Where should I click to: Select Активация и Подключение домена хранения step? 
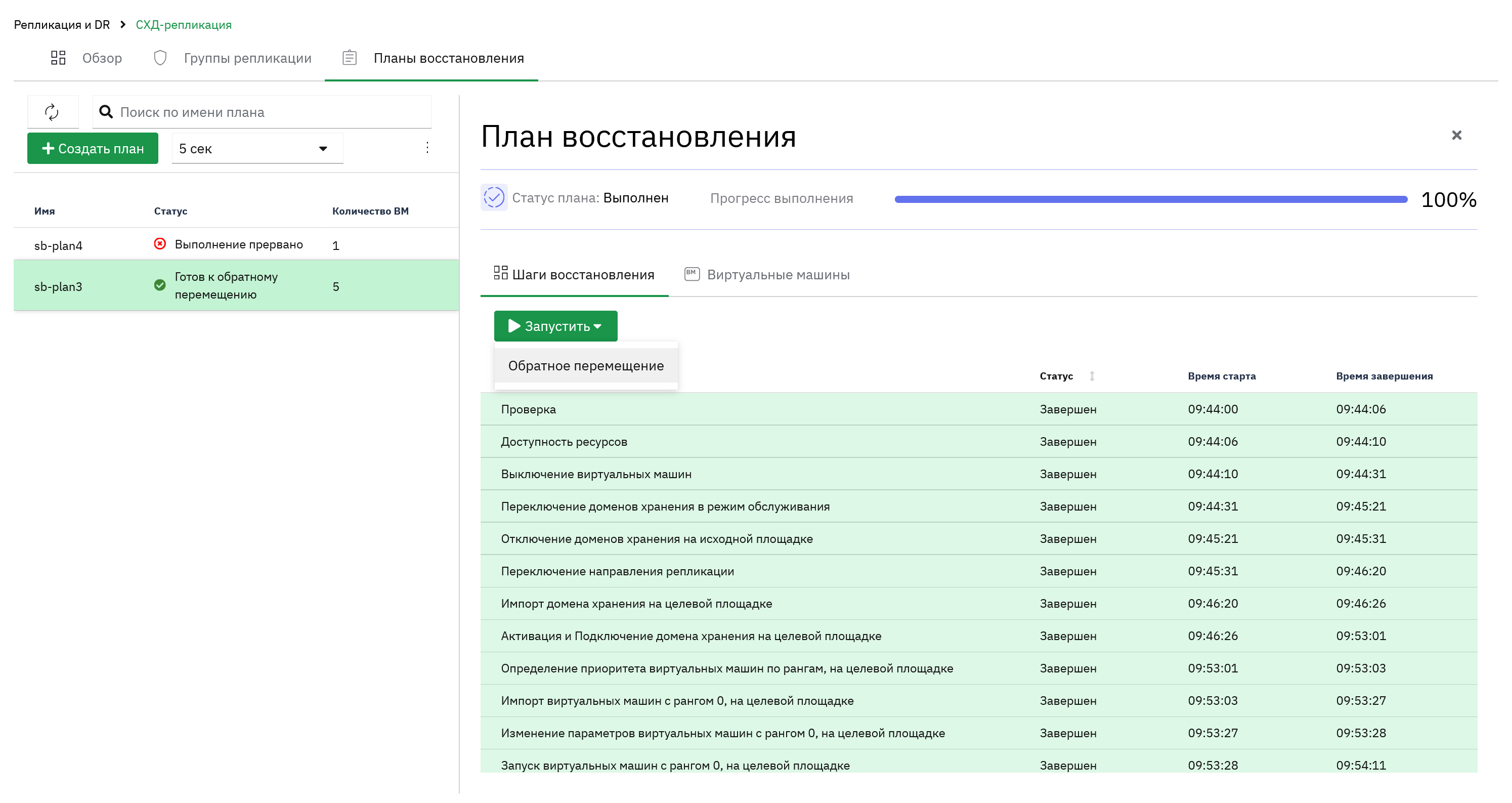pyautogui.click(x=978, y=636)
